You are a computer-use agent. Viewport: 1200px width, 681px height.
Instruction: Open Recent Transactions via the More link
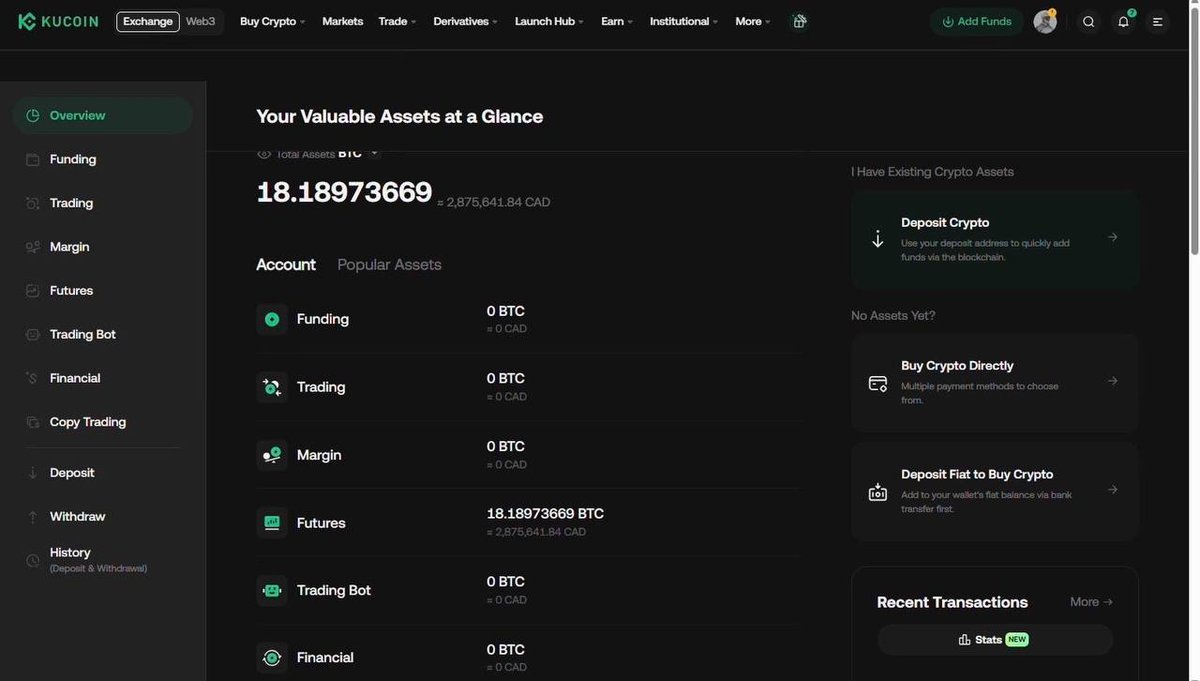click(1089, 600)
